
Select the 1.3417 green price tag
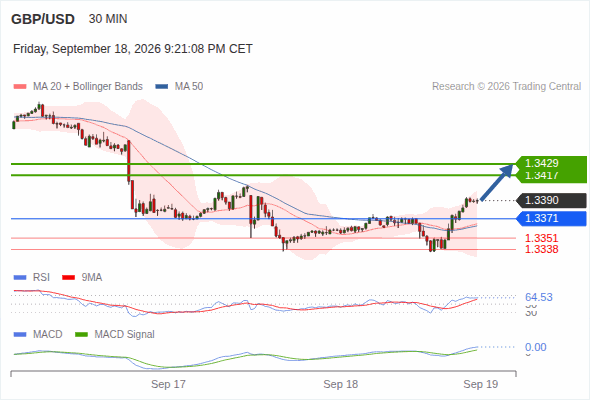pos(551,176)
